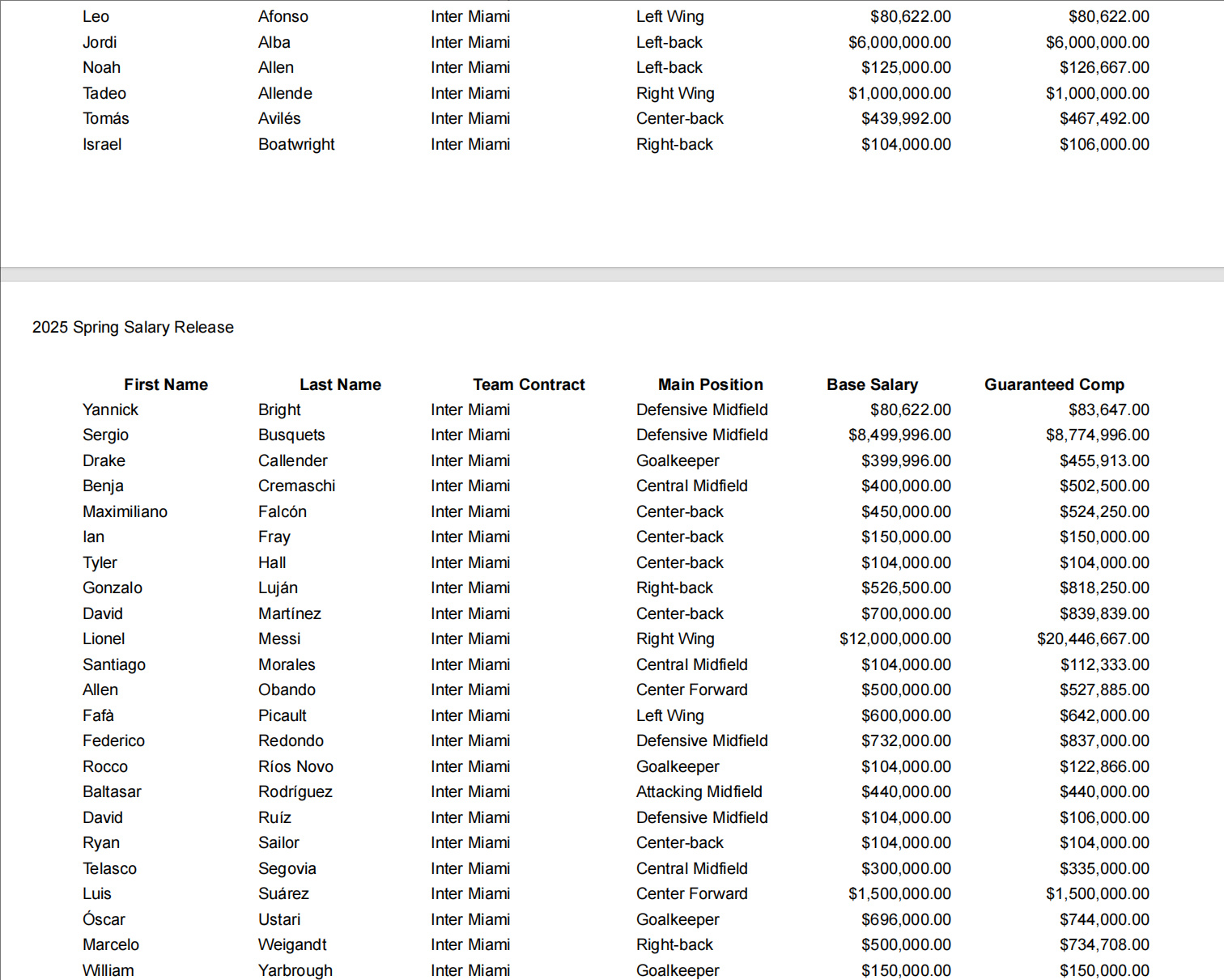Click the last name "Allende"

click(285, 93)
